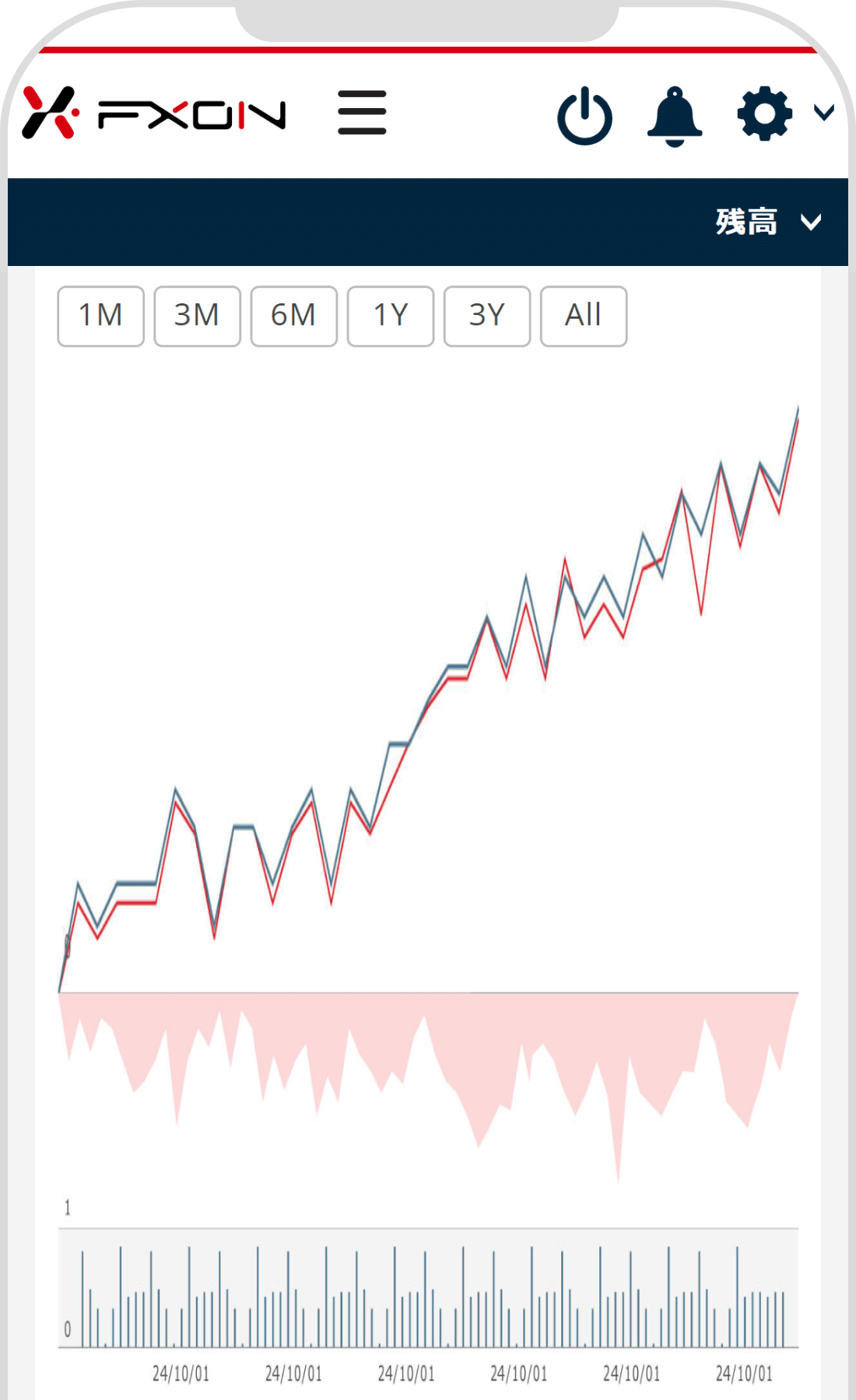Select the 1M time range
This screenshot has height=1400, width=856.
pyautogui.click(x=100, y=316)
